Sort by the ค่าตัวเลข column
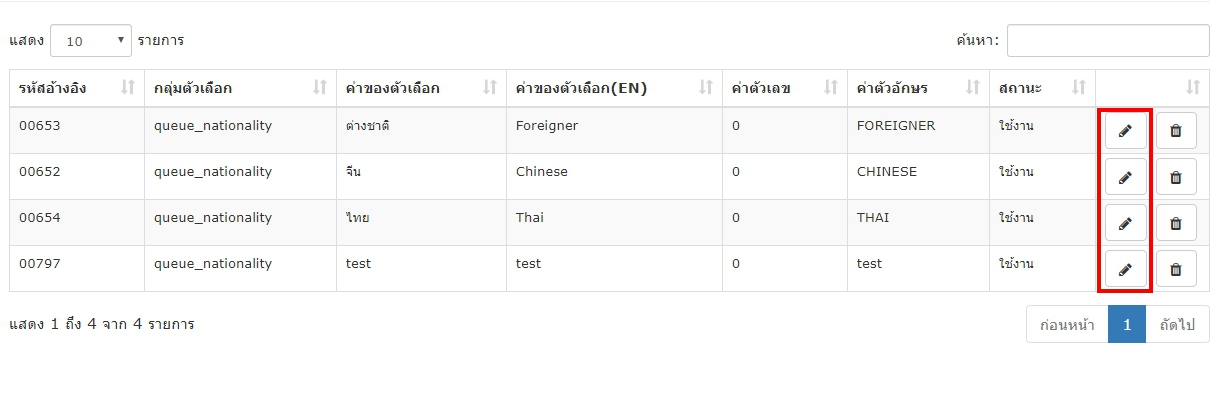This screenshot has width=1218, height=400. (x=784, y=88)
